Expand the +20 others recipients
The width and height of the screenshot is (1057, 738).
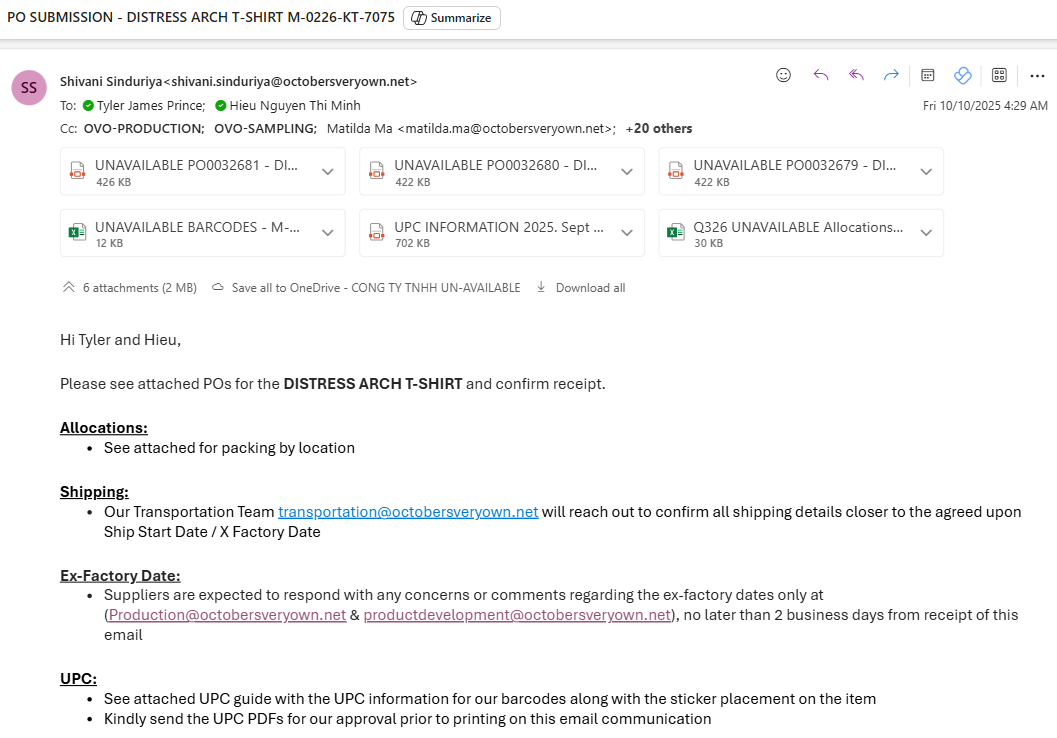click(x=659, y=128)
